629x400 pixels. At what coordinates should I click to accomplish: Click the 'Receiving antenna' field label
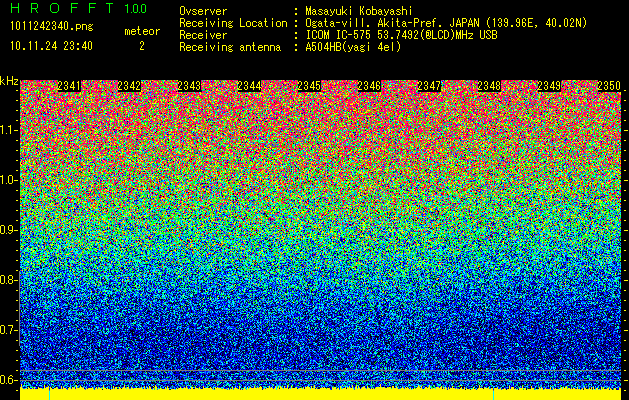click(230, 47)
